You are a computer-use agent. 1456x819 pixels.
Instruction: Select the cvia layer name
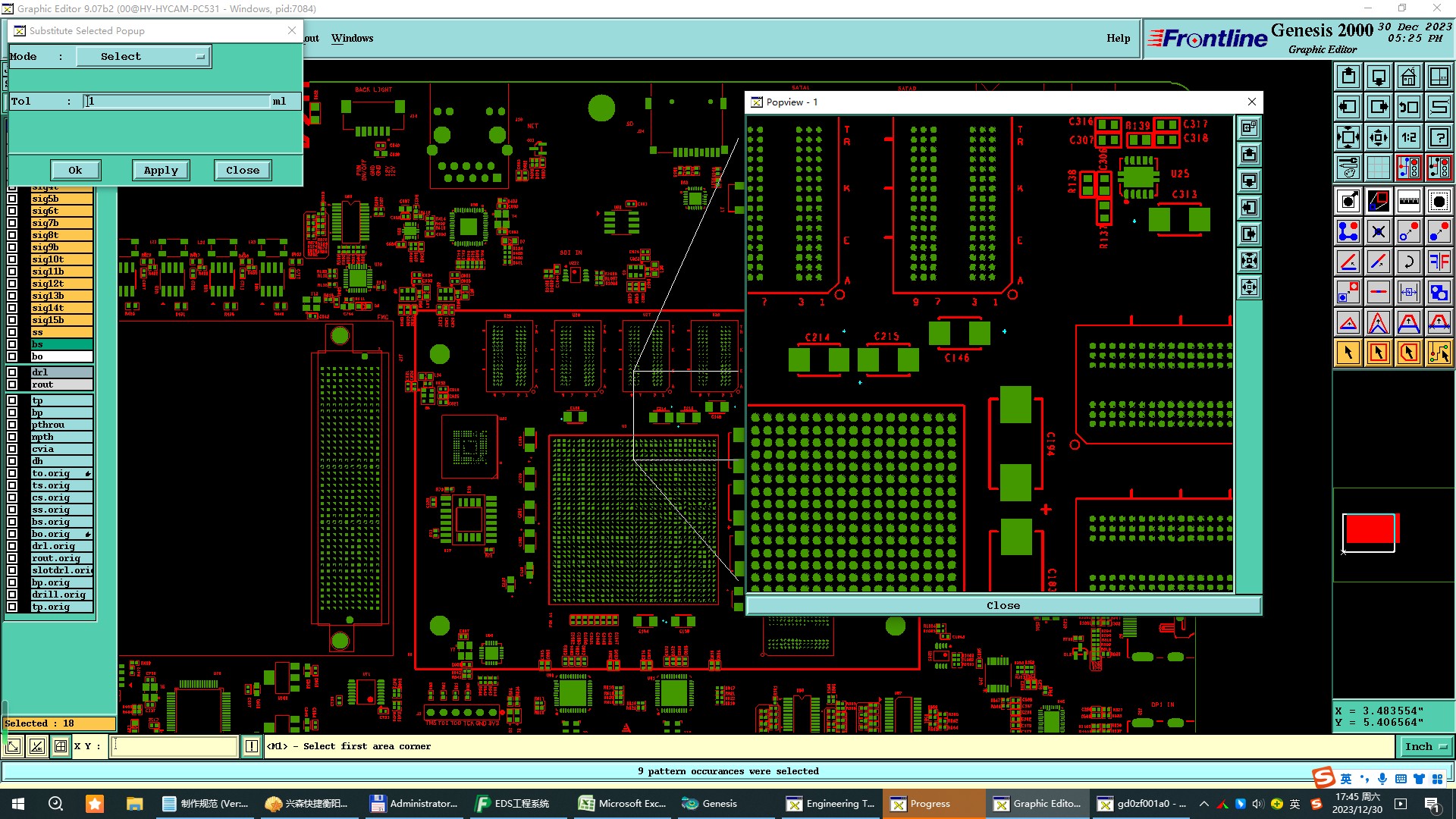pyautogui.click(x=61, y=449)
